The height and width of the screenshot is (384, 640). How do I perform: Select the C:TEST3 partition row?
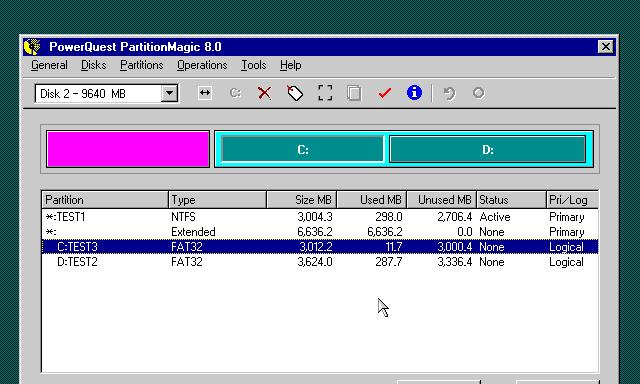(x=320, y=247)
